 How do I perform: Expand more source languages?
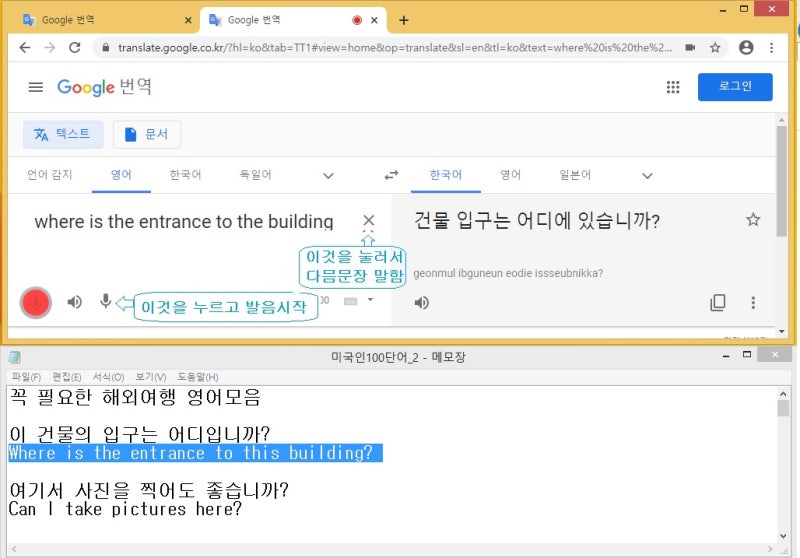[328, 176]
